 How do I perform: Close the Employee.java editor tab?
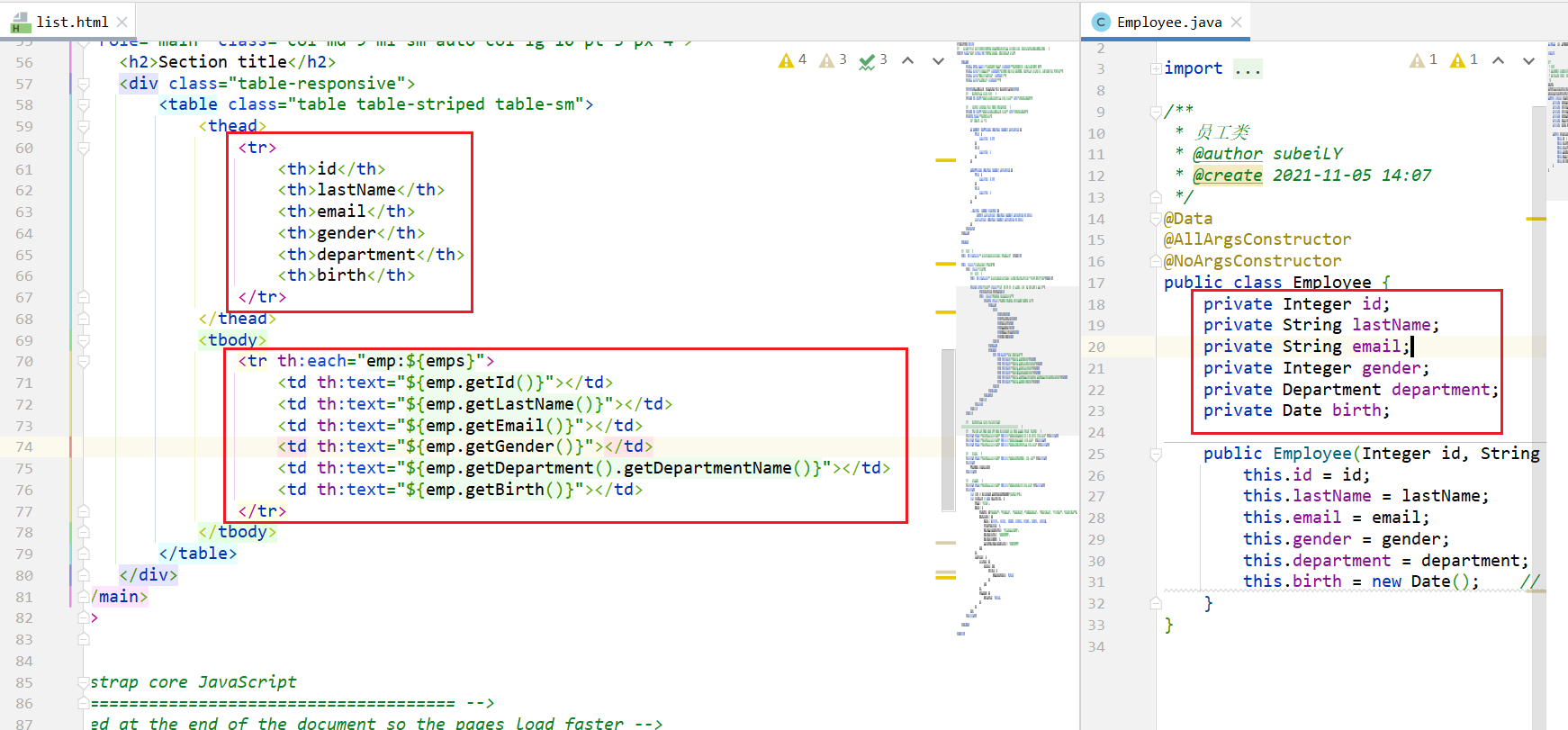(1237, 22)
